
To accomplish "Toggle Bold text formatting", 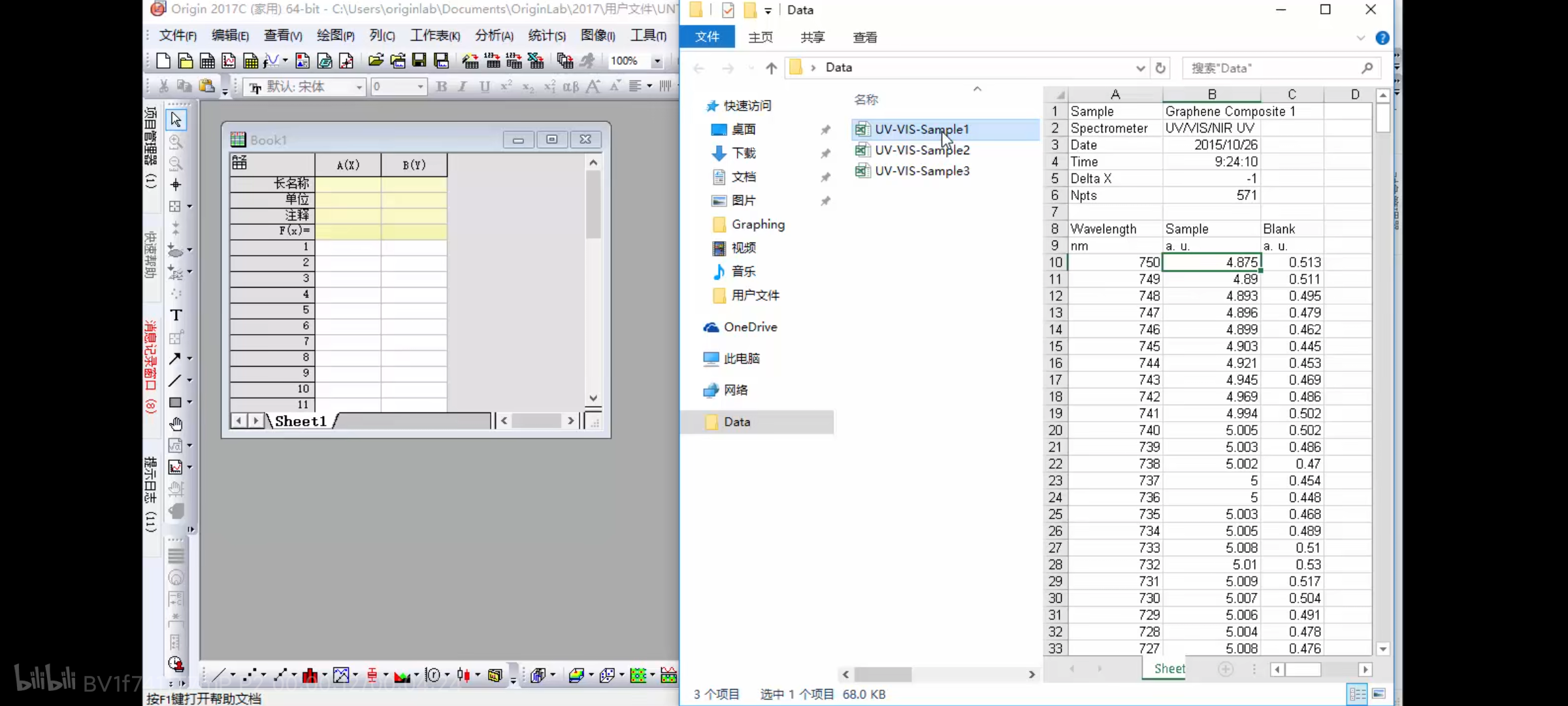I will (442, 86).
